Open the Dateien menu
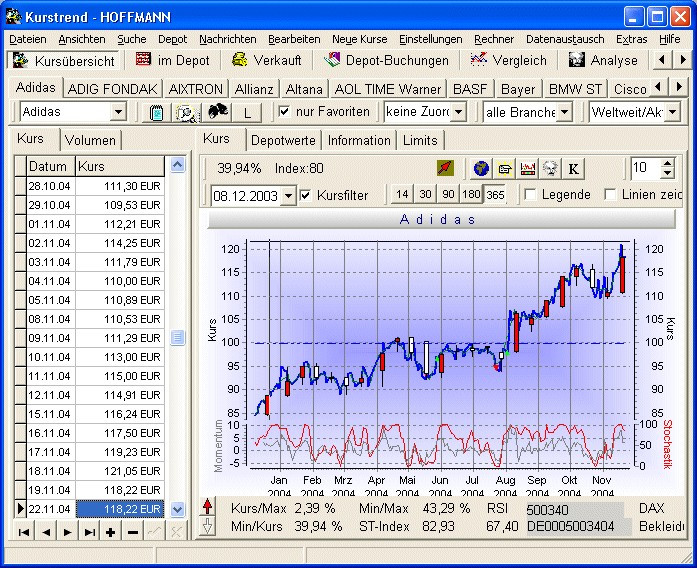Viewport: 697px width, 568px height. coord(28,39)
